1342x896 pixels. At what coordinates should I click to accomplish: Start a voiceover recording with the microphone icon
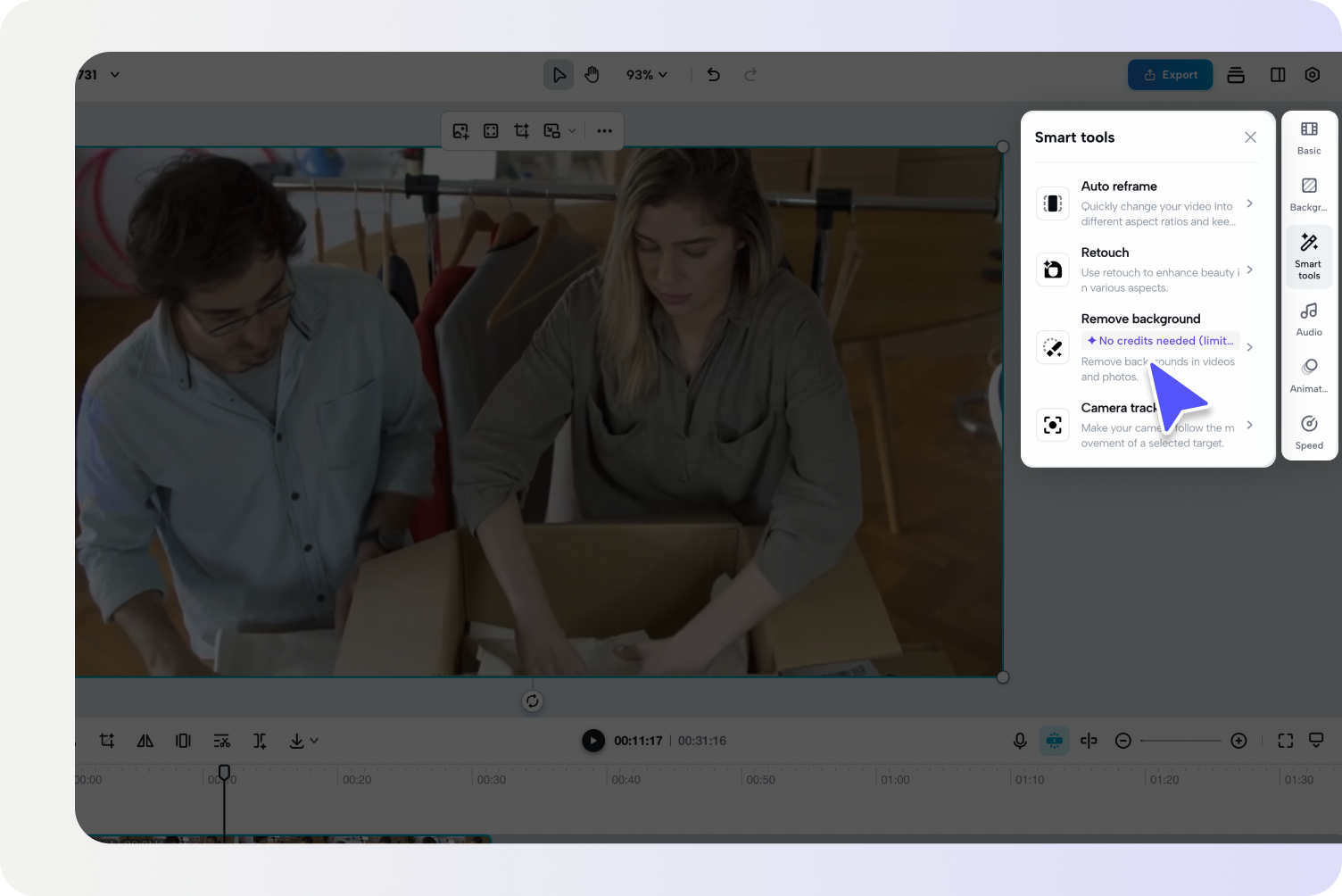[1019, 741]
